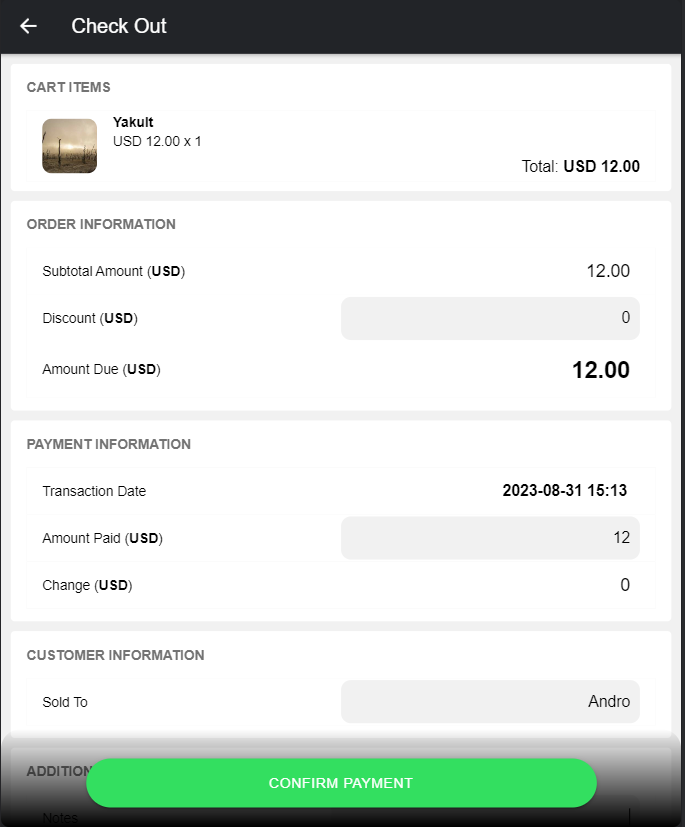The height and width of the screenshot is (827, 685).
Task: Select the Yakult product name
Action: coord(133,122)
